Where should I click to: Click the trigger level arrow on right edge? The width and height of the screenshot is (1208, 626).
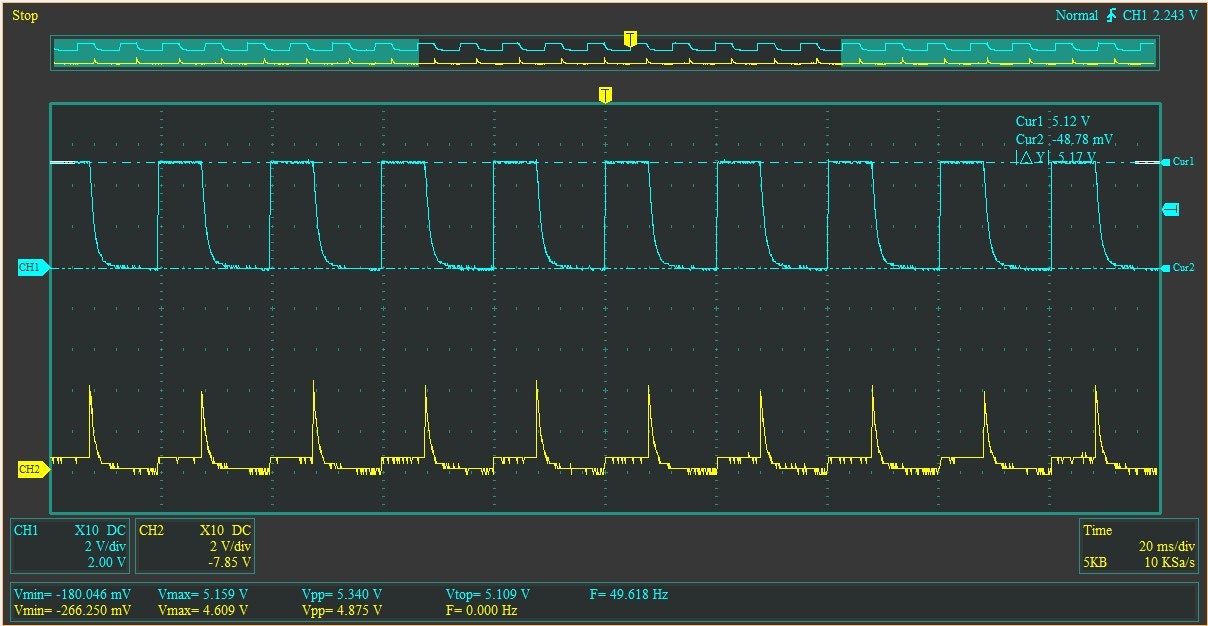click(1170, 208)
